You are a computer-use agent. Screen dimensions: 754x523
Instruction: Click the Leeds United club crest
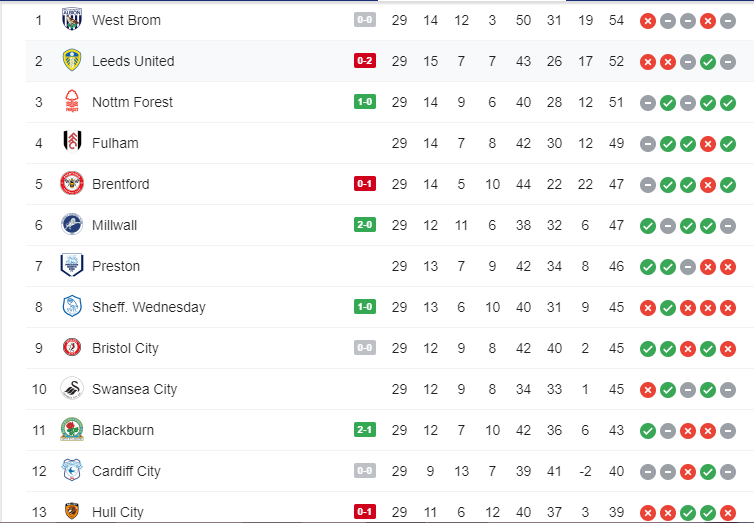tap(71, 61)
